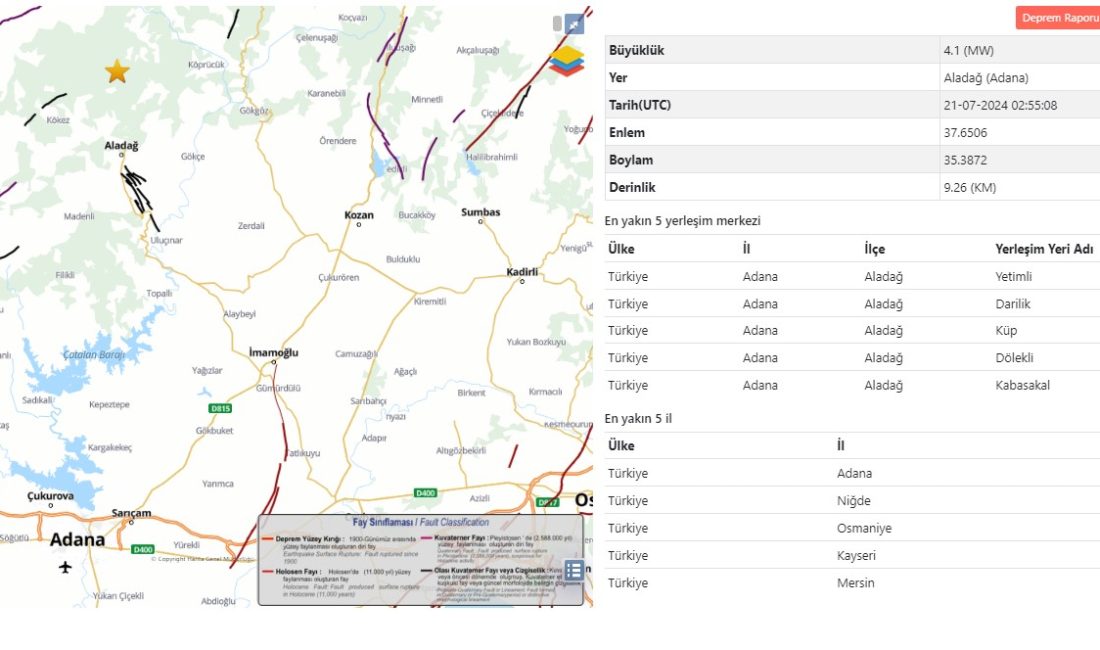1100x650 pixels.
Task: Click the Boylam row label
Action: tap(631, 160)
